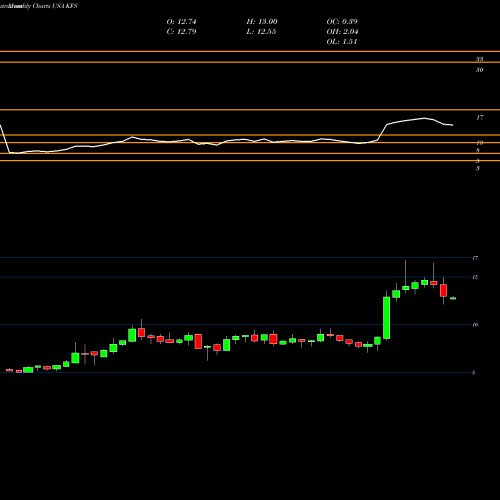Select the 'H: 13.00' high value
Screen dimensions: 500x500
[262, 22]
